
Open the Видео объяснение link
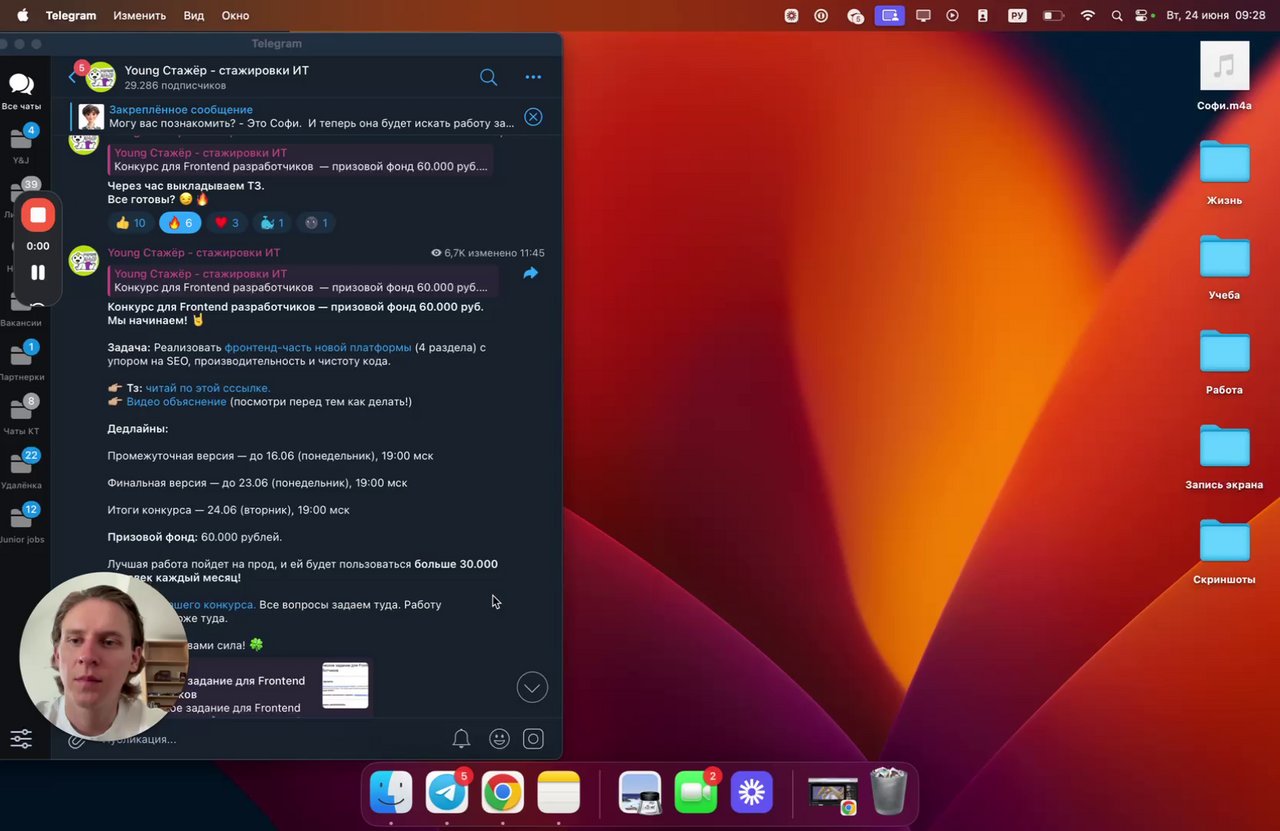(176, 402)
